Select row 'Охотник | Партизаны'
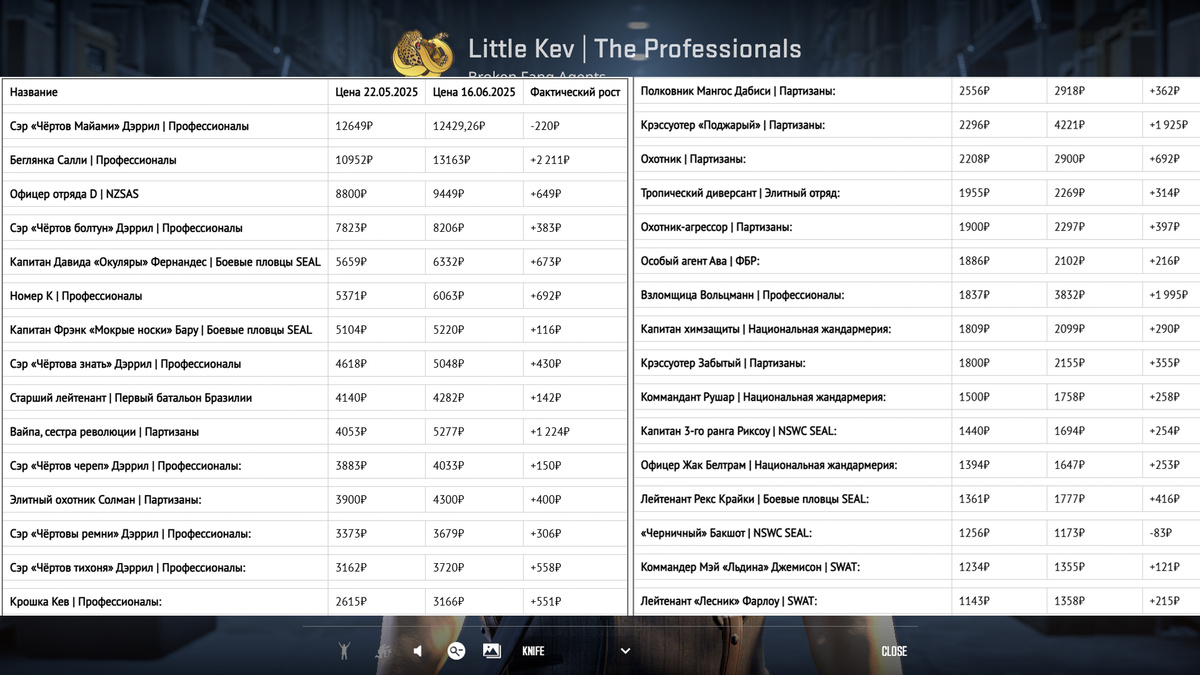1200x675 pixels. click(917, 159)
